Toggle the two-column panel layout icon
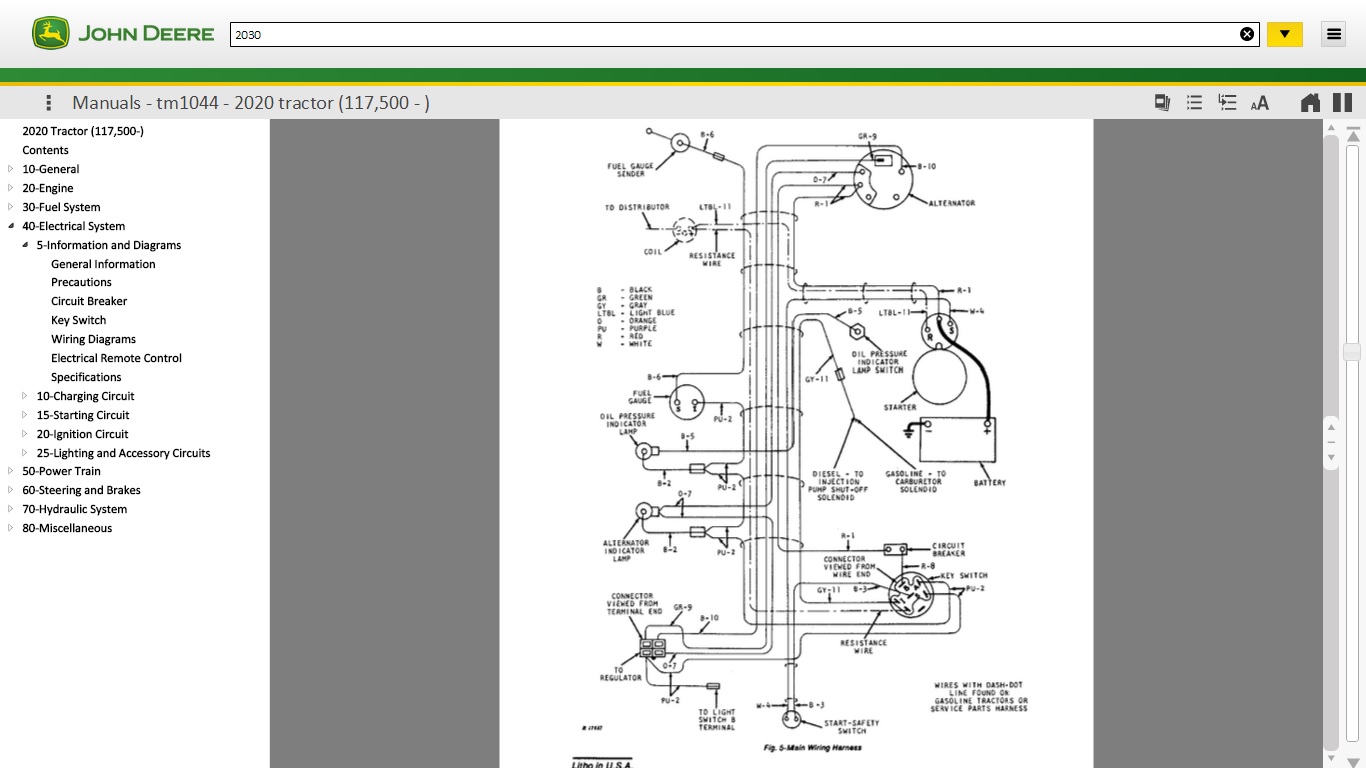Image resolution: width=1366 pixels, height=768 pixels. tap(1343, 102)
